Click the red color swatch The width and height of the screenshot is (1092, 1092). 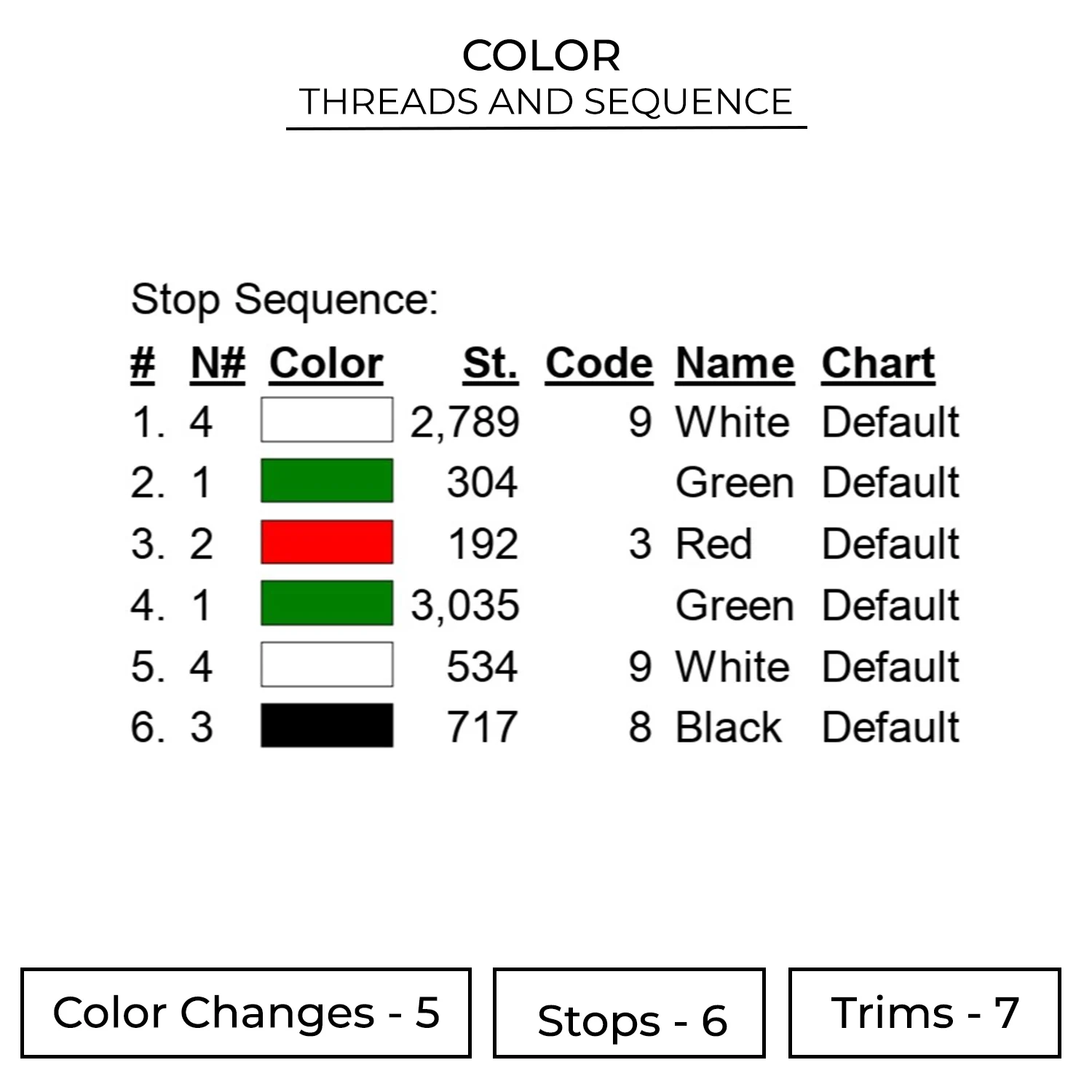[x=327, y=542]
